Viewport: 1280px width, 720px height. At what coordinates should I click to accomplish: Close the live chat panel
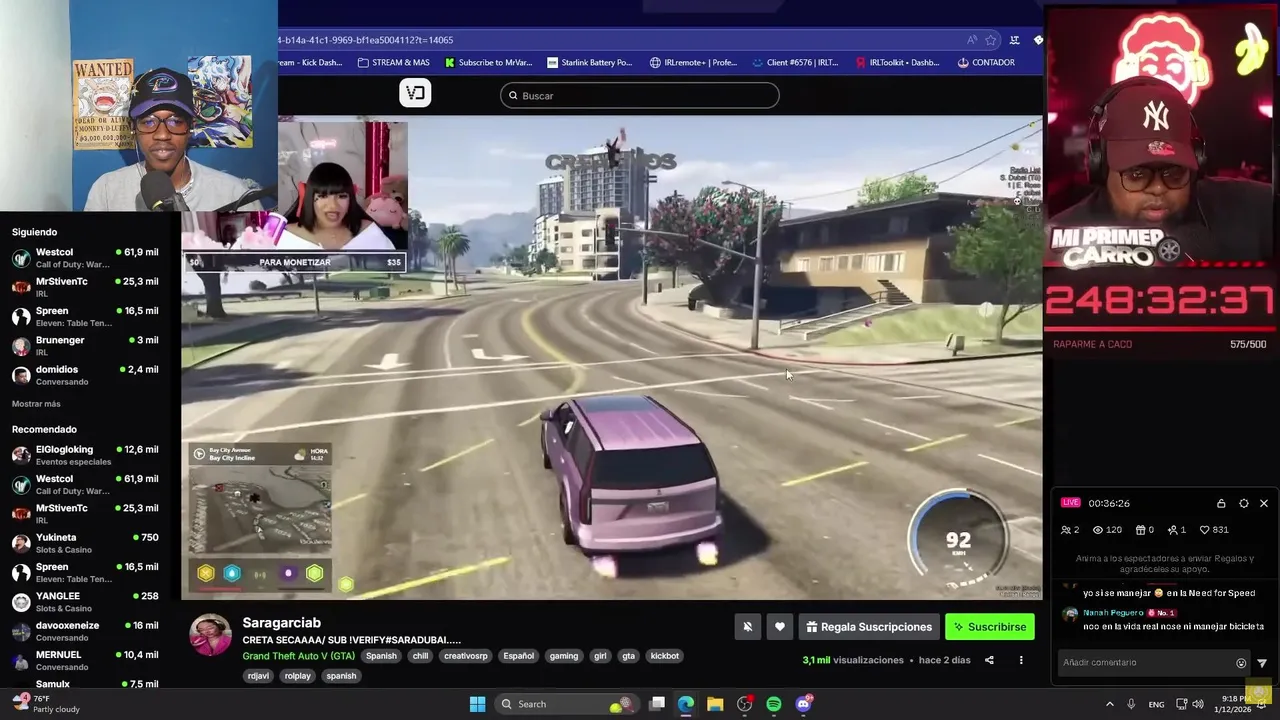pyautogui.click(x=1264, y=503)
